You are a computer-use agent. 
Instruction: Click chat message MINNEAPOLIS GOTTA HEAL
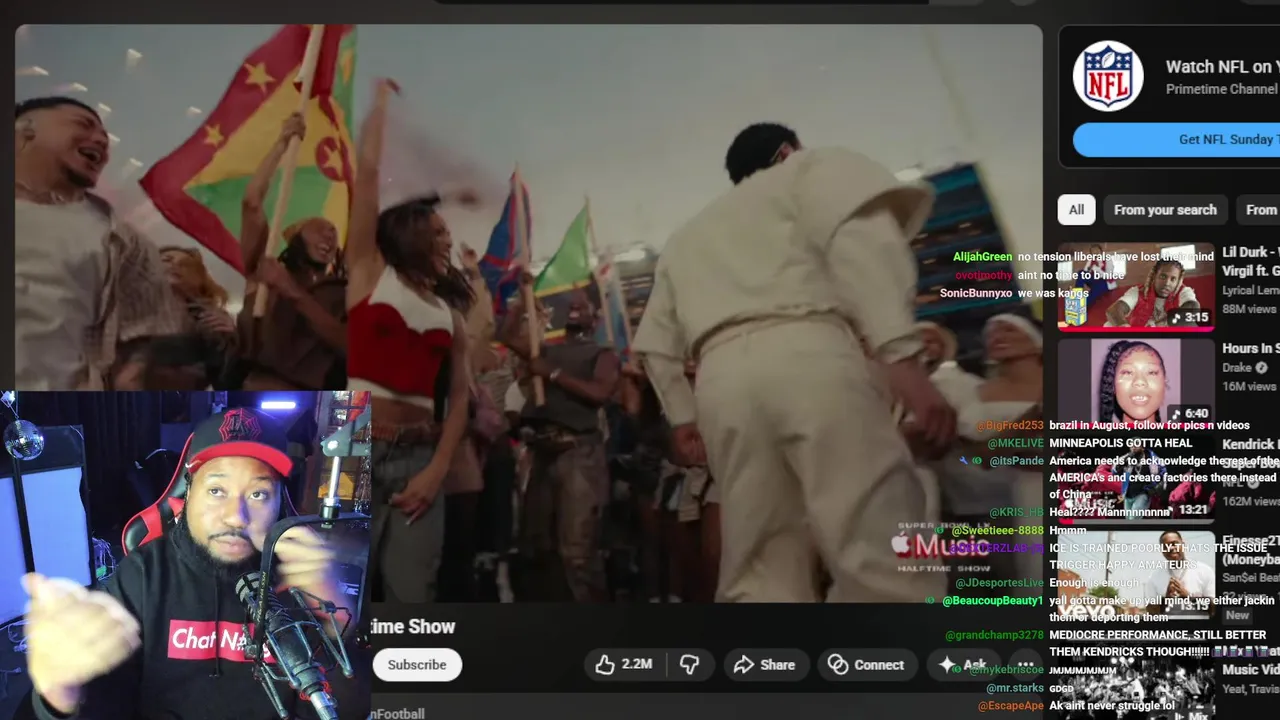(x=1120, y=443)
